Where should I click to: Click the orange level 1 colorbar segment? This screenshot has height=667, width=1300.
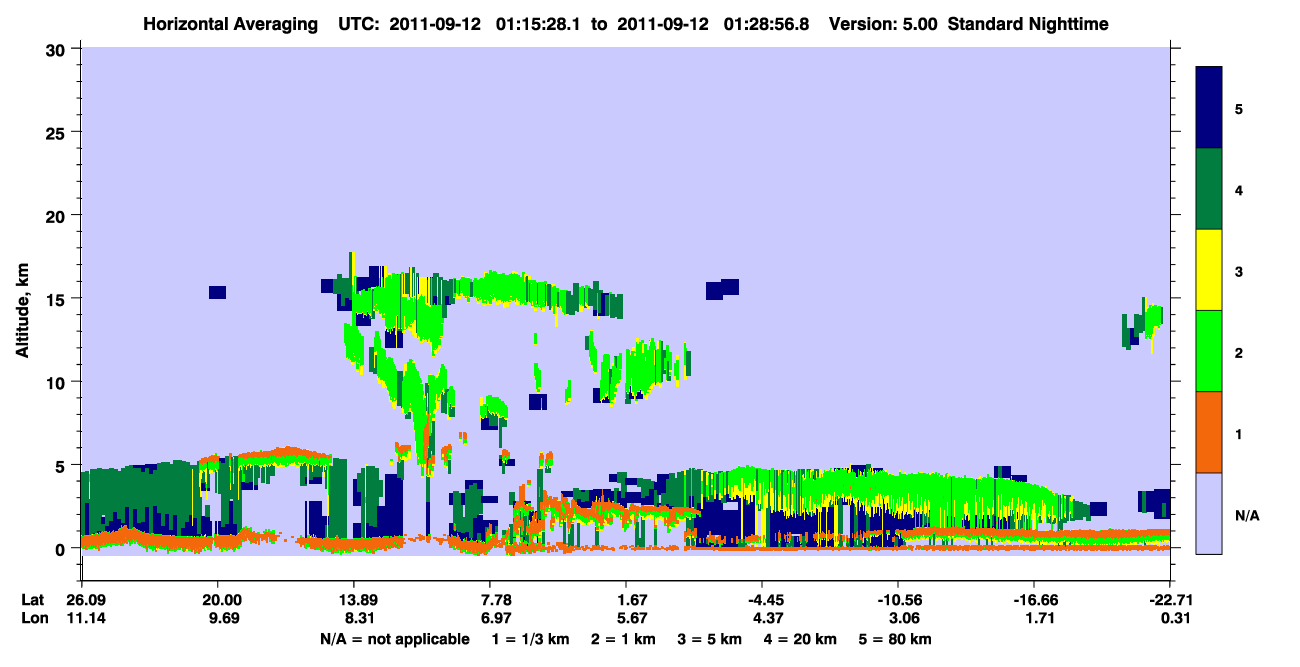pyautogui.click(x=1209, y=432)
